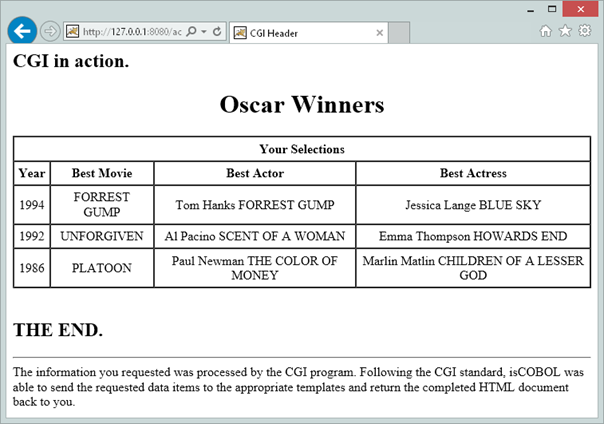604x424 pixels.
Task: Select the CGI Header tab
Action: pos(300,33)
